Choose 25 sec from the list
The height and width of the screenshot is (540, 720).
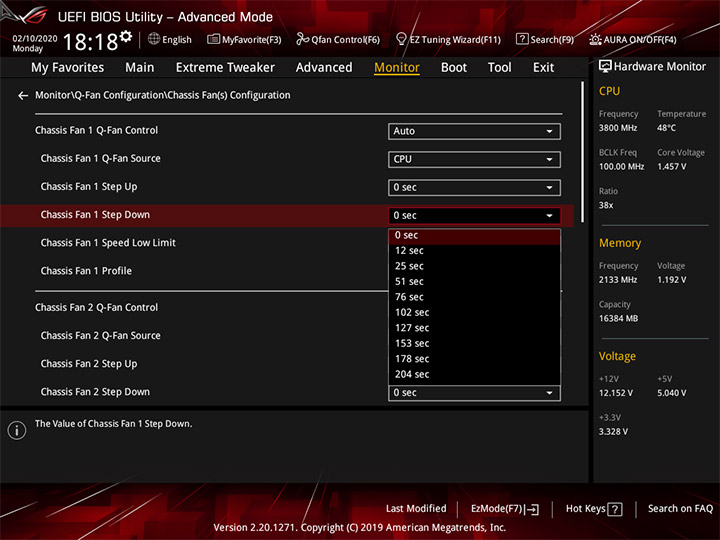474,266
